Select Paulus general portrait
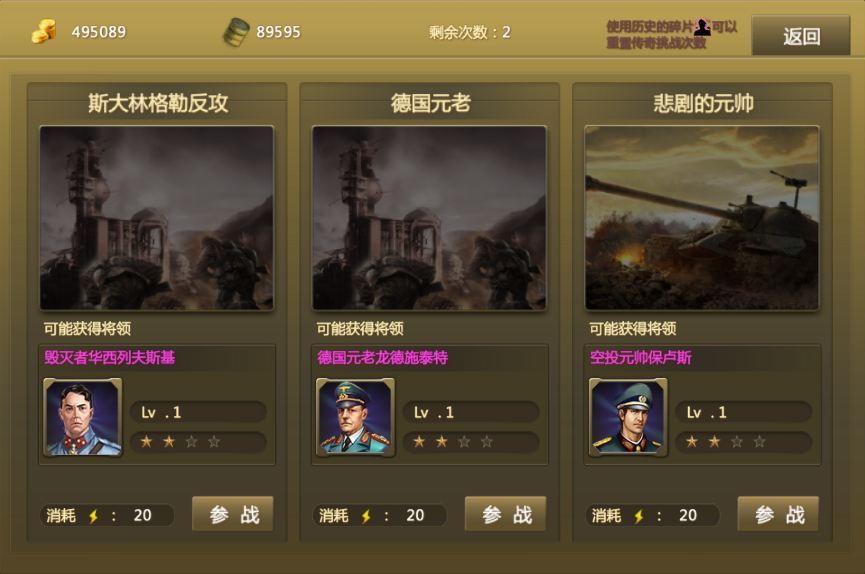This screenshot has height=574, width=865. click(628, 417)
